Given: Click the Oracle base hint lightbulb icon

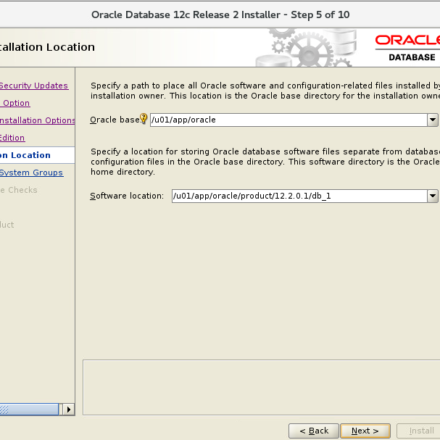Looking at the screenshot, I should [x=143, y=118].
